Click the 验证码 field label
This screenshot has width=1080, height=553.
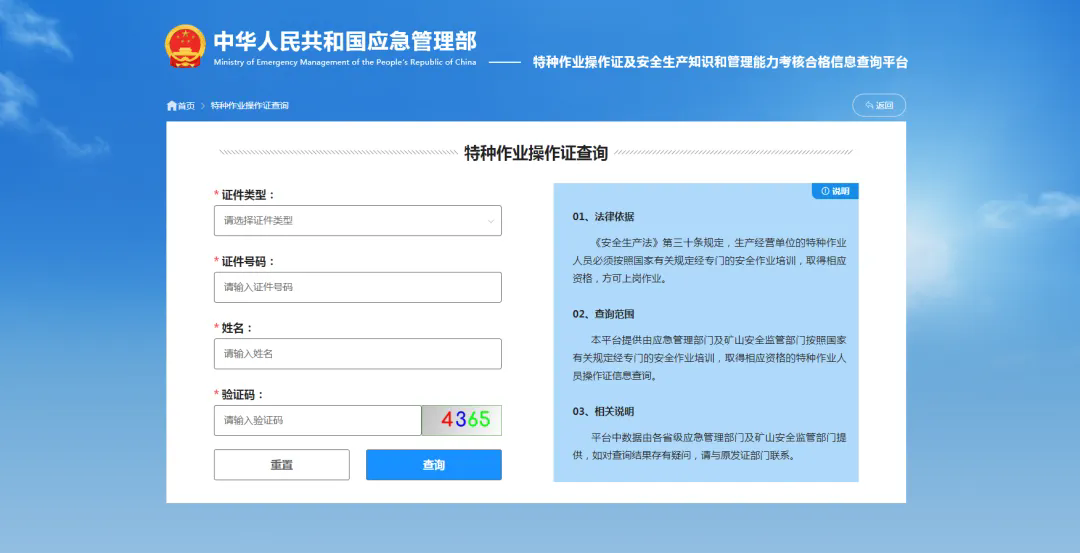[x=243, y=395]
